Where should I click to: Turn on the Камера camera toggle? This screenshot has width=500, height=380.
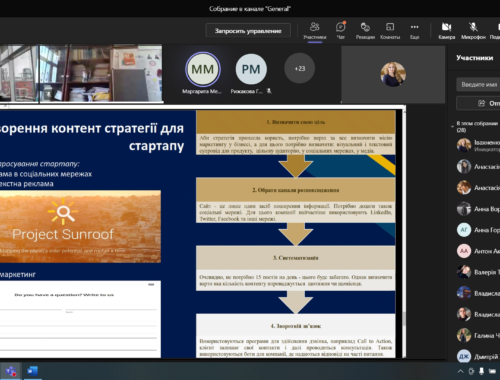pos(446,31)
